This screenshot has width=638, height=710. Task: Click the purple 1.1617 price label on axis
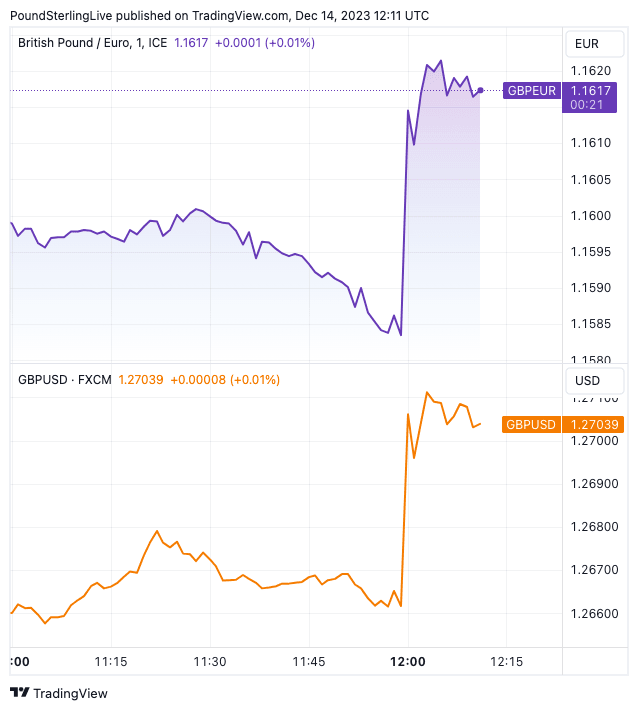590,91
